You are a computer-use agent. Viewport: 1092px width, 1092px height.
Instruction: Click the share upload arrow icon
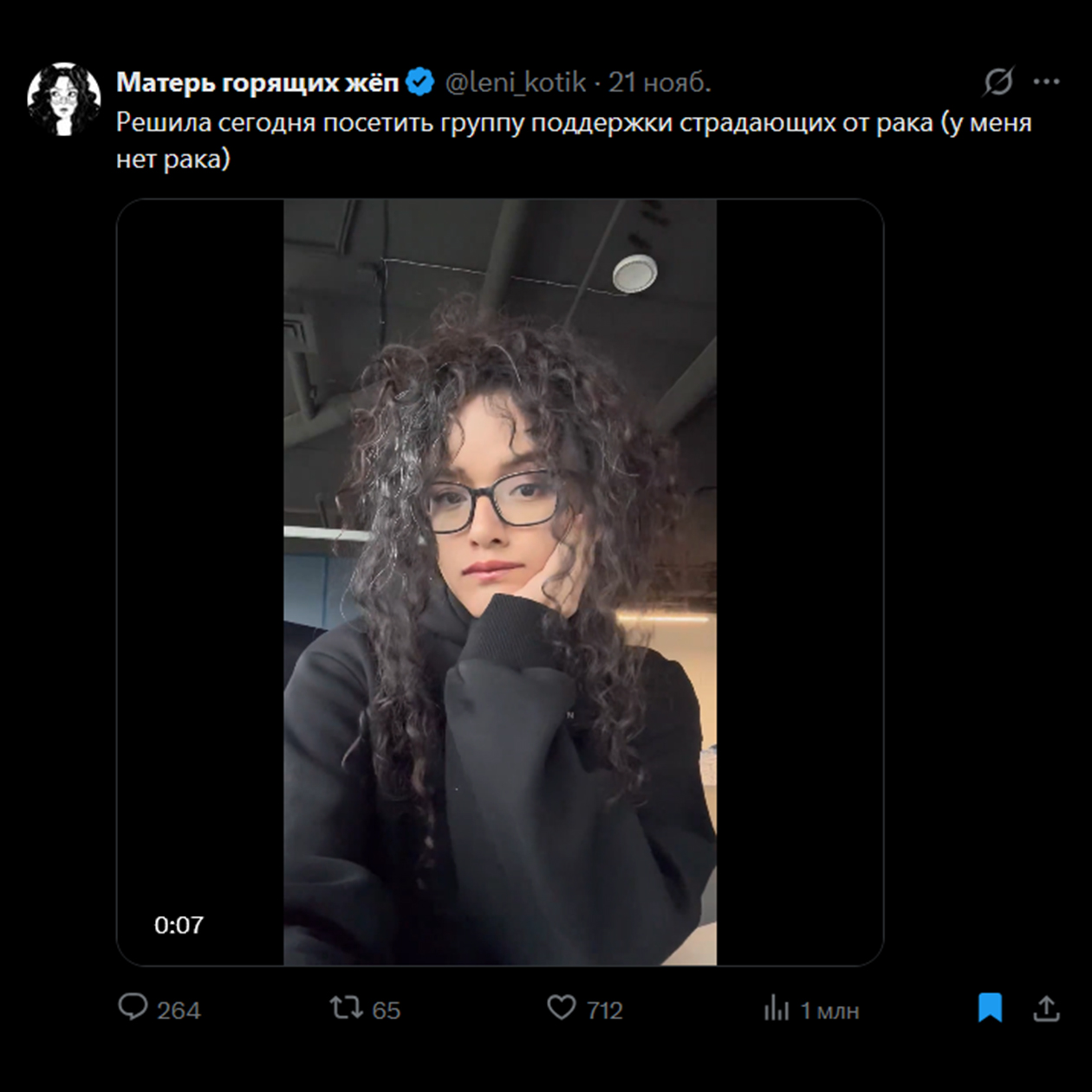coord(1046,1008)
